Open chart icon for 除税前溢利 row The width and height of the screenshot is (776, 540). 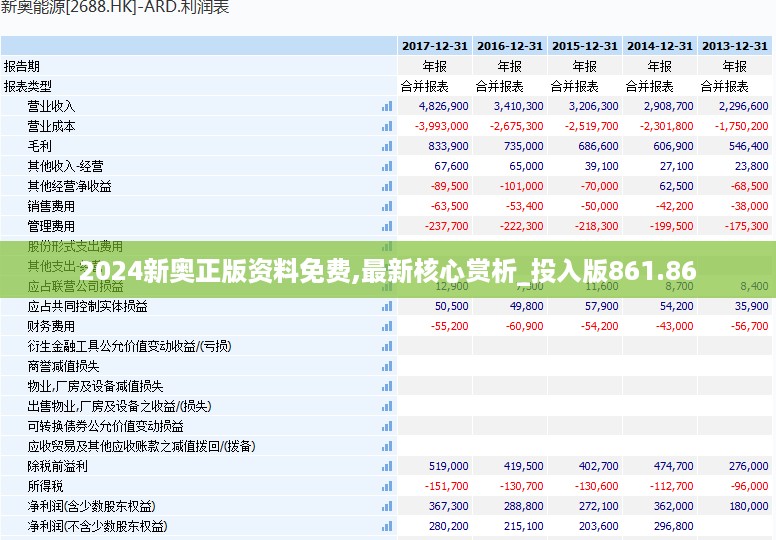387,466
